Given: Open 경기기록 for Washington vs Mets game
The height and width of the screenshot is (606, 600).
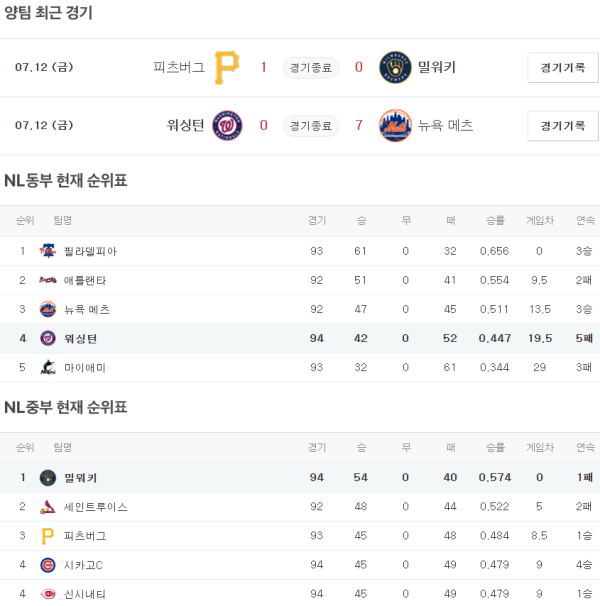Looking at the screenshot, I should coord(562,126).
